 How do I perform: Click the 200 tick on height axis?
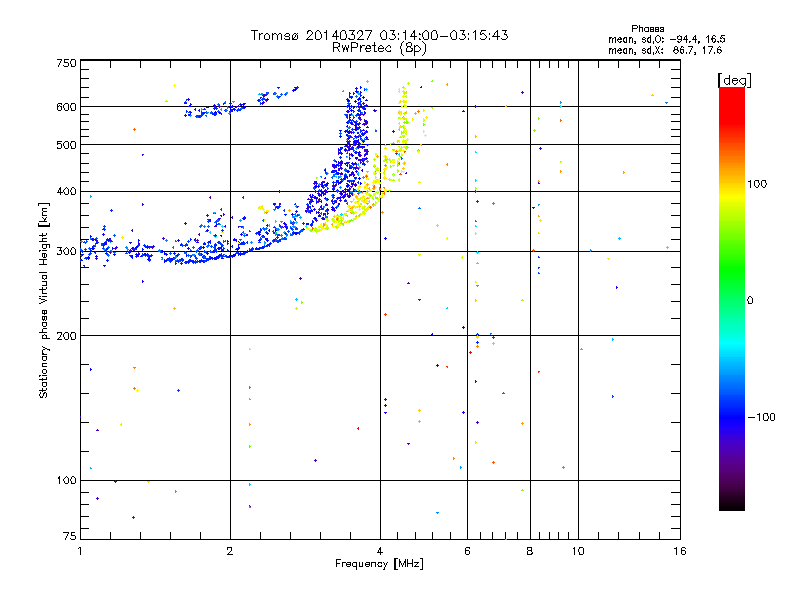(66, 336)
